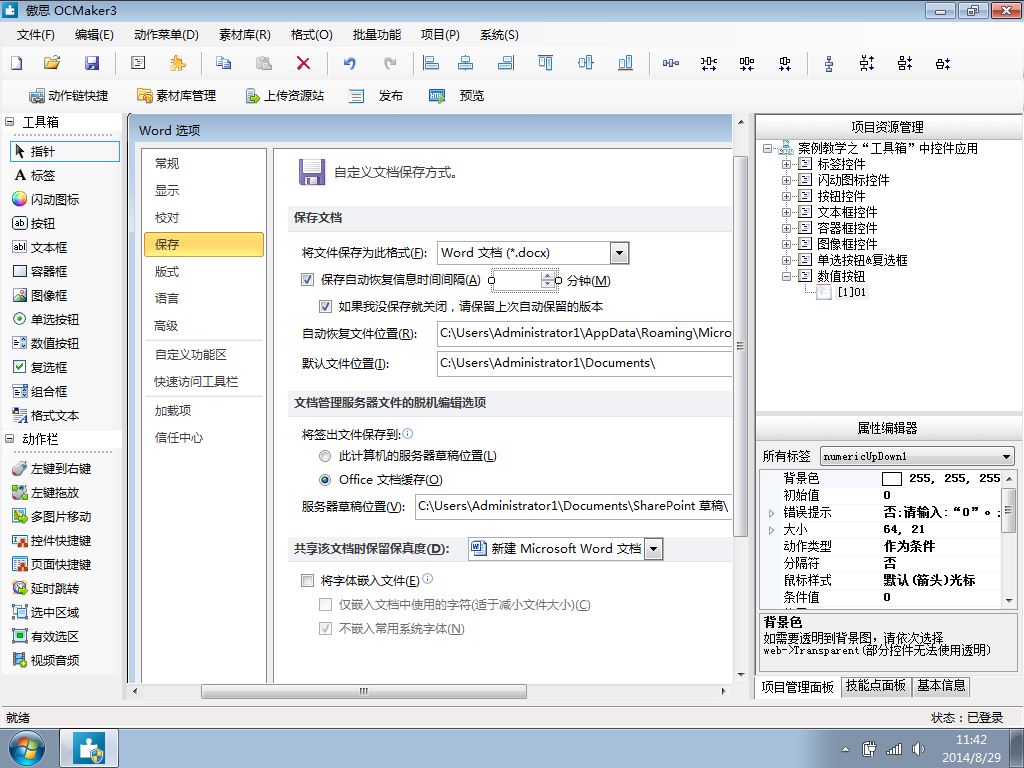The image size is (1024, 768).
Task: Select the 图像框 tool in toolbox
Action: point(48,295)
